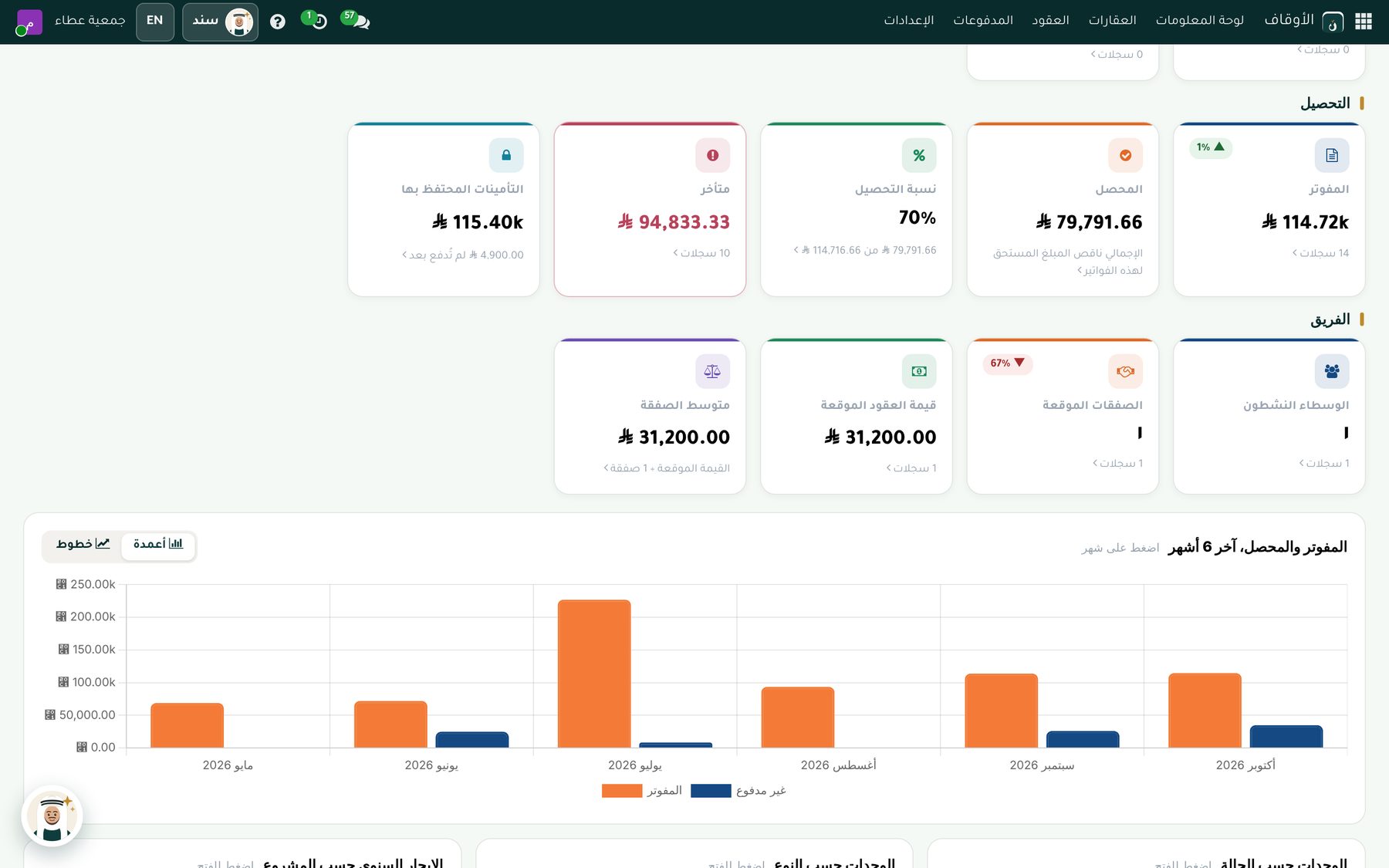1389x868 pixels.
Task: Open the apps grid menu icon
Action: [1364, 22]
